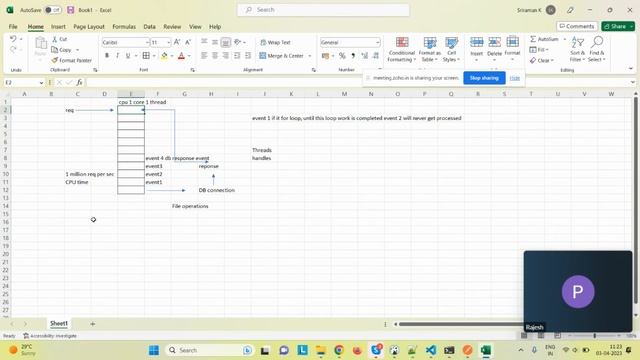Apply Align Right to the cell
Image resolution: width=640 pixels, height=360 pixels.
coord(225,56)
